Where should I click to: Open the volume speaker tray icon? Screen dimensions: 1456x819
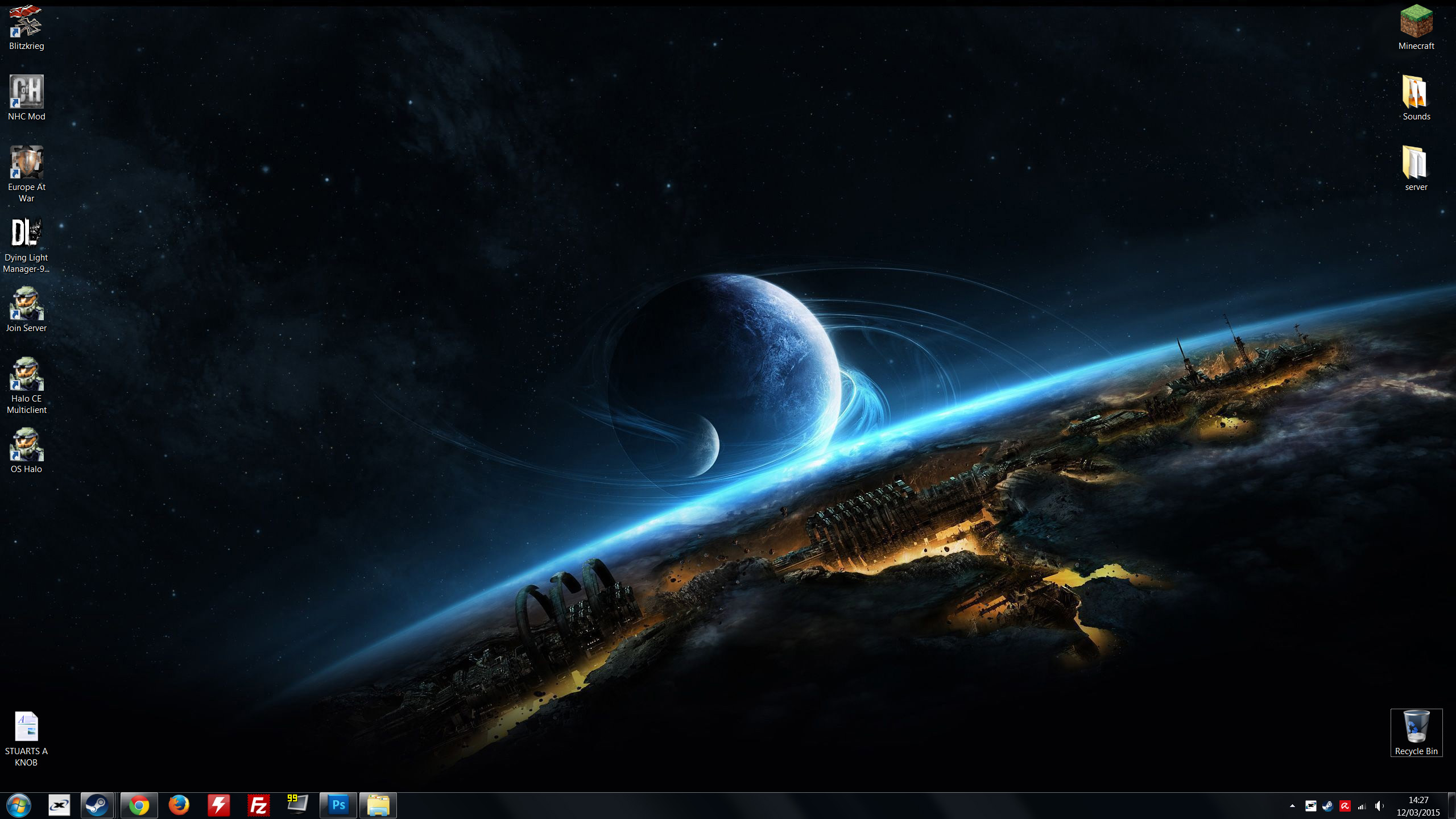[x=1379, y=806]
